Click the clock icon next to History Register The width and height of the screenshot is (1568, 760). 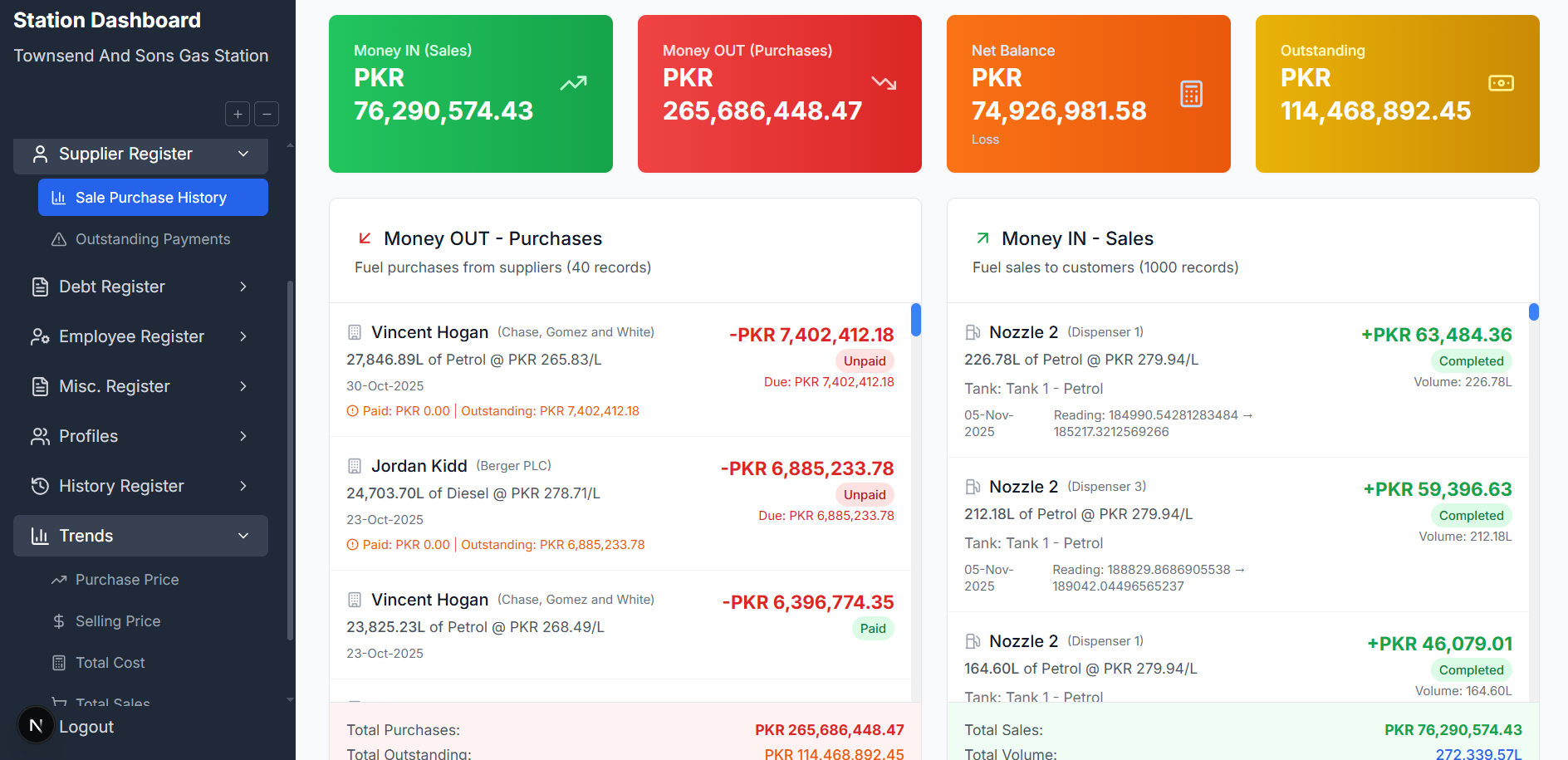[40, 486]
